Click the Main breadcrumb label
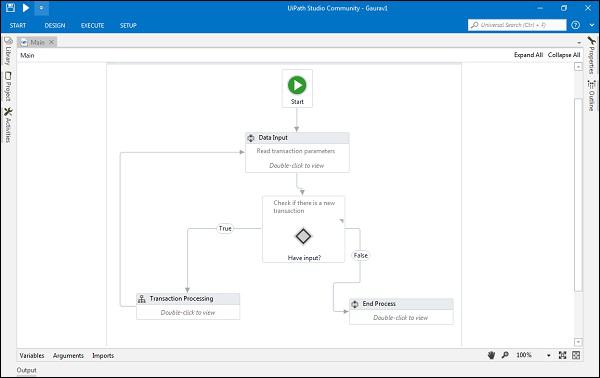600x378 pixels. tap(27, 55)
